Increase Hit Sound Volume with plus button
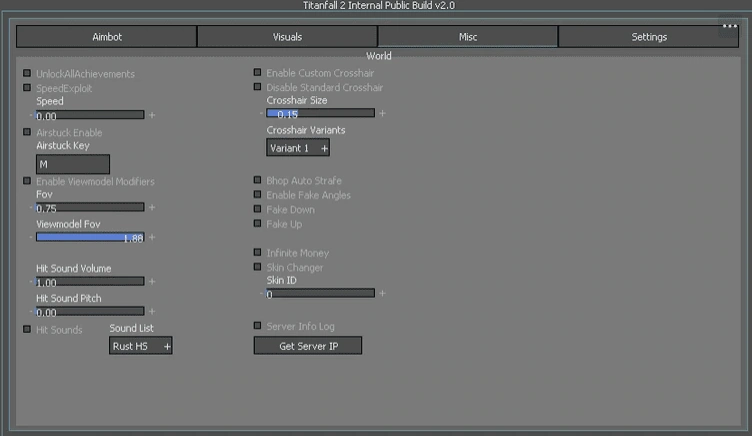The width and height of the screenshot is (752, 436). [152, 282]
